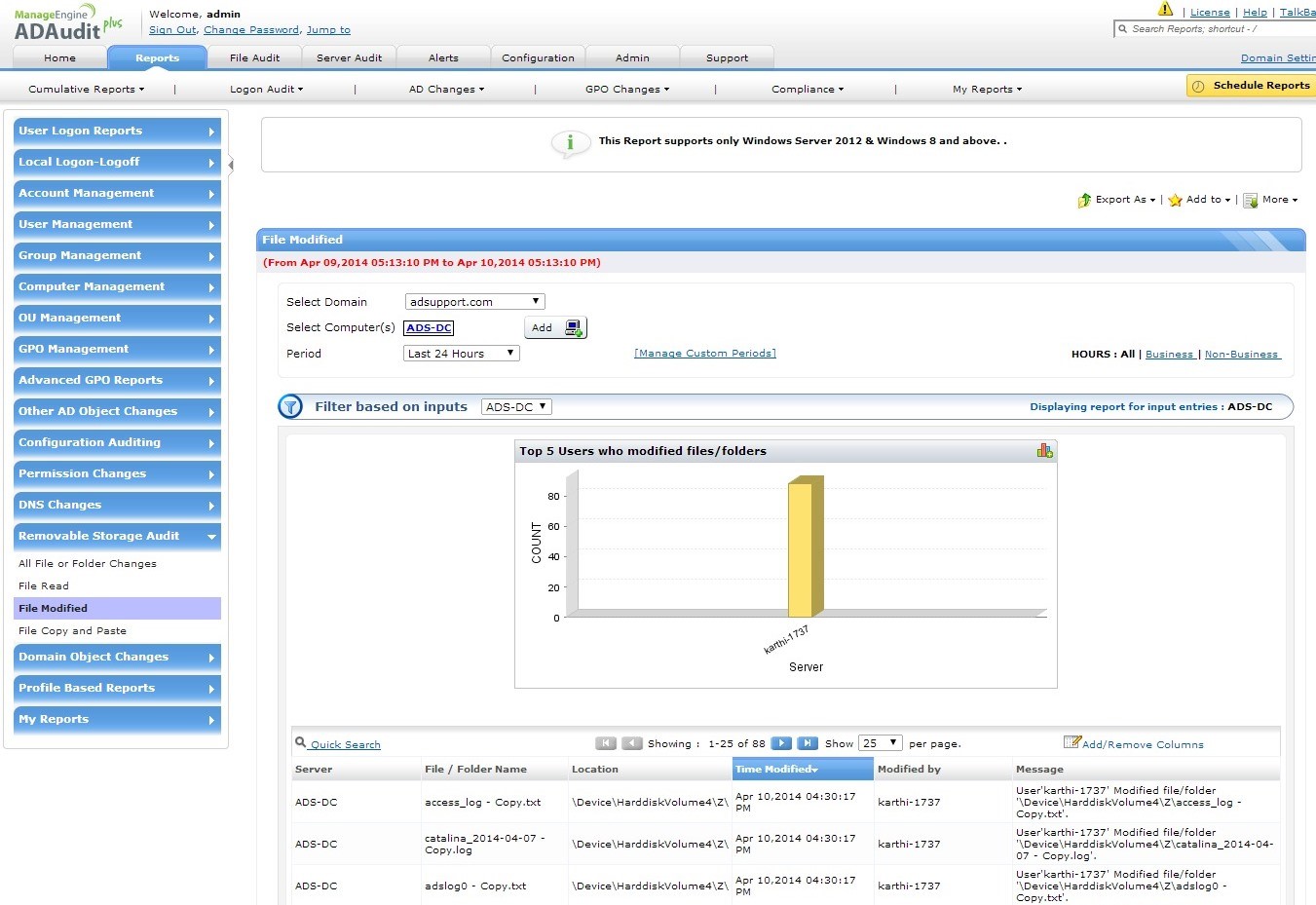This screenshot has width=1316, height=905.
Task: Click the Schedule Reports button
Action: [x=1251, y=86]
